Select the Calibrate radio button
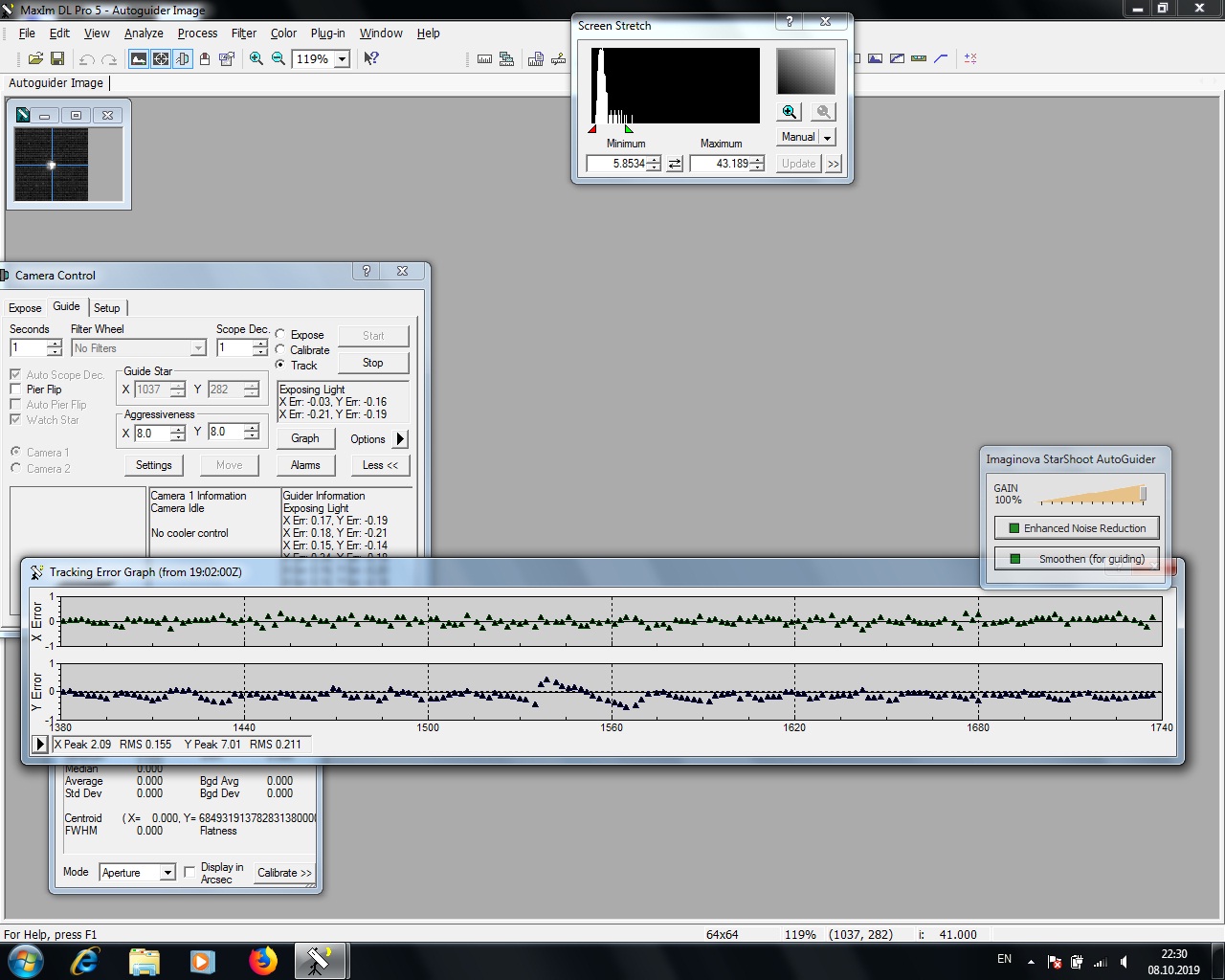 click(x=280, y=350)
